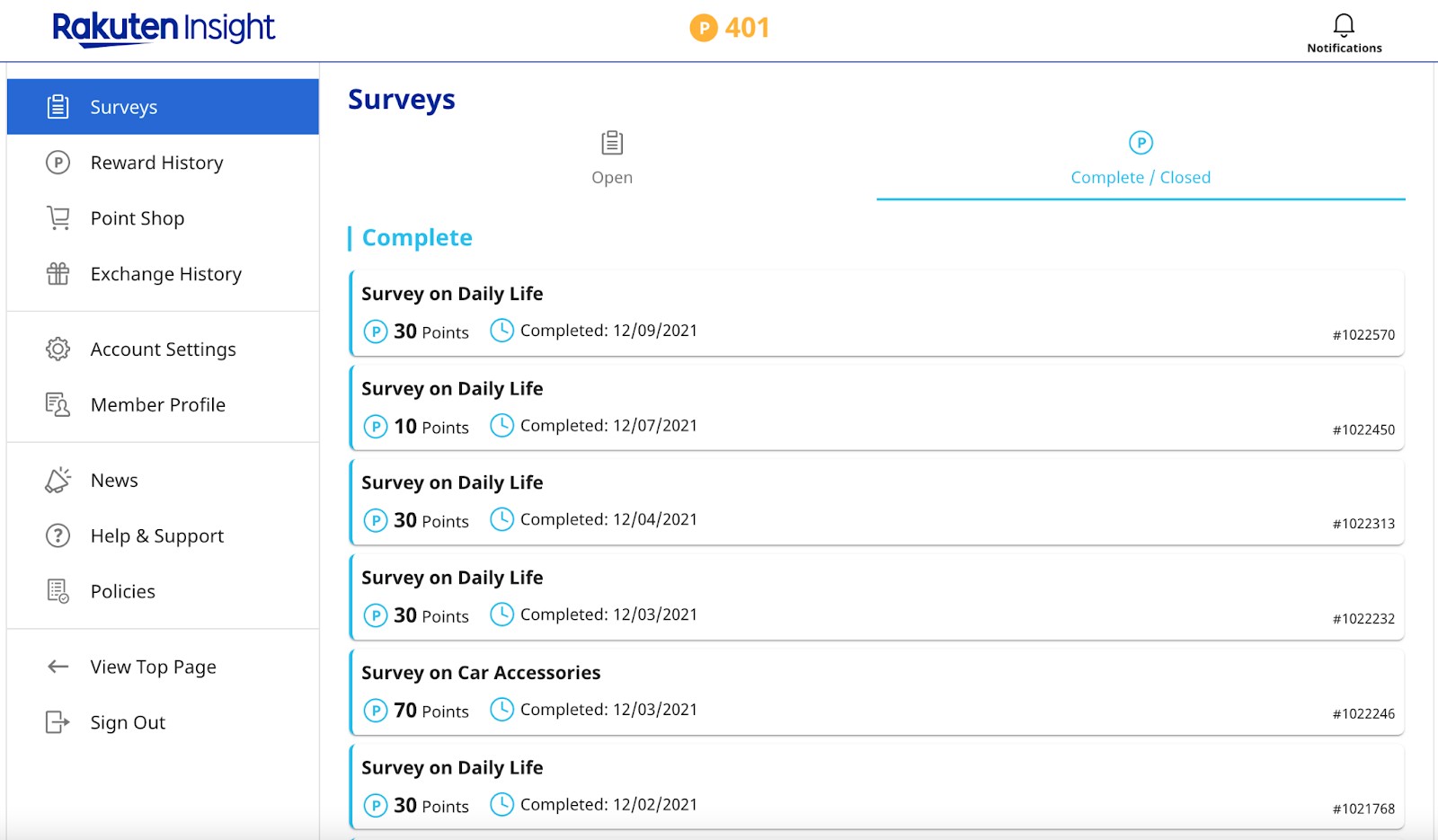Image resolution: width=1438 pixels, height=840 pixels.
Task: Open the Policies page
Action: pos(163,592)
